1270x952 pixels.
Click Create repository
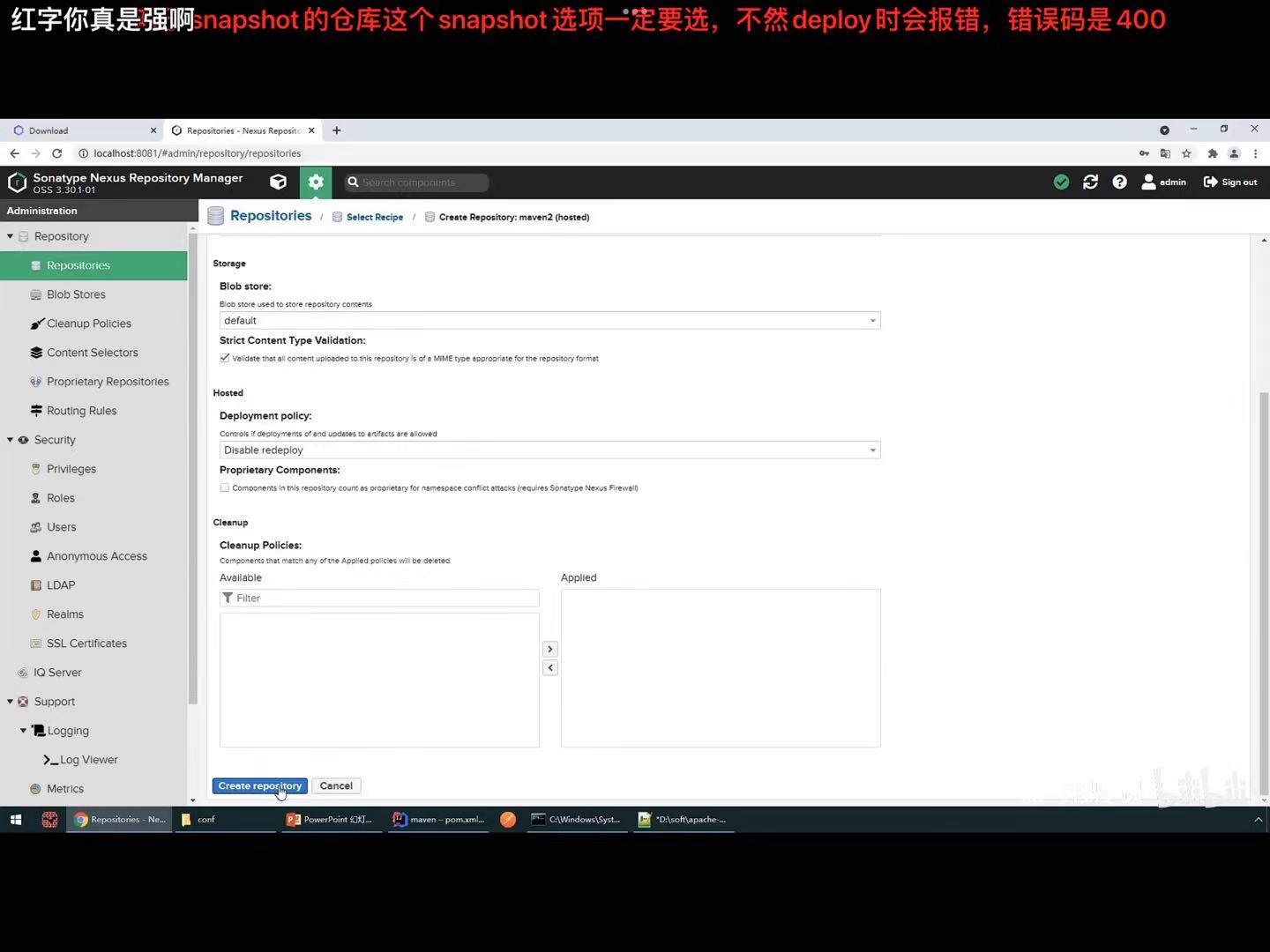[260, 786]
